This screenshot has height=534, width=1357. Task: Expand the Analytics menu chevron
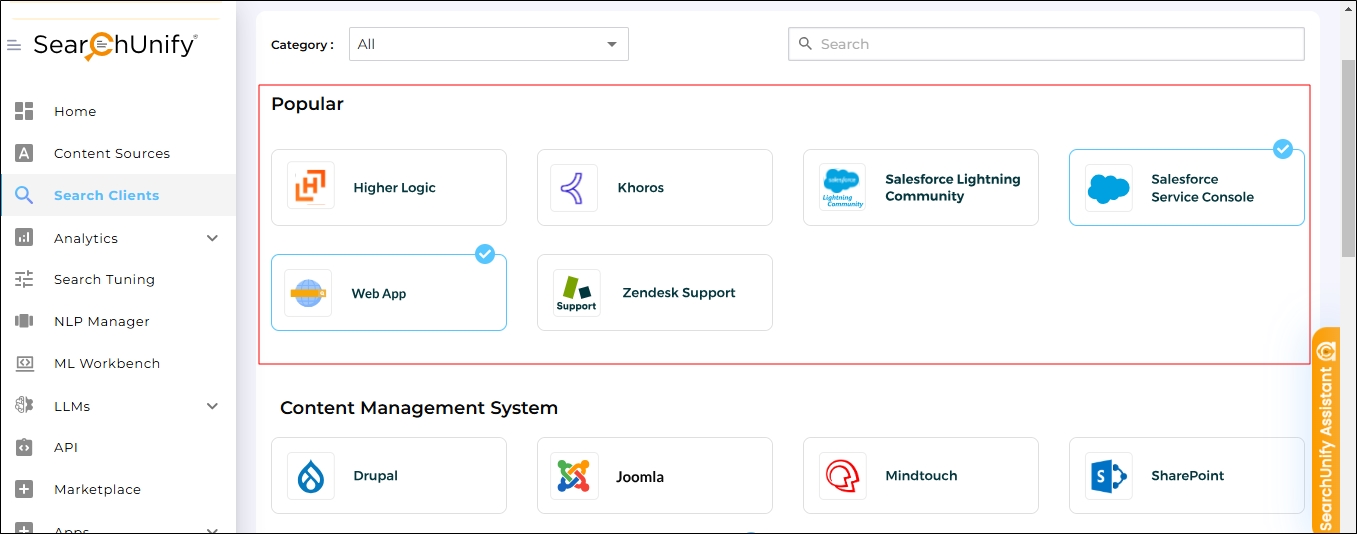pyautogui.click(x=212, y=238)
